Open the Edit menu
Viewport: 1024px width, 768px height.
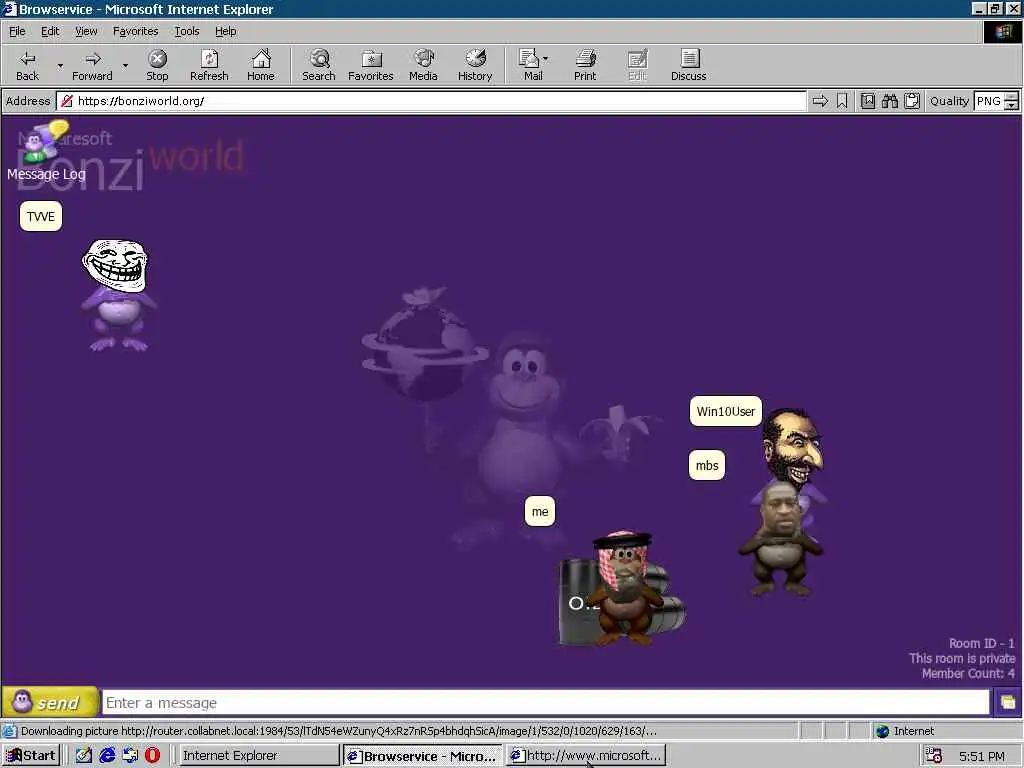pyautogui.click(x=50, y=31)
